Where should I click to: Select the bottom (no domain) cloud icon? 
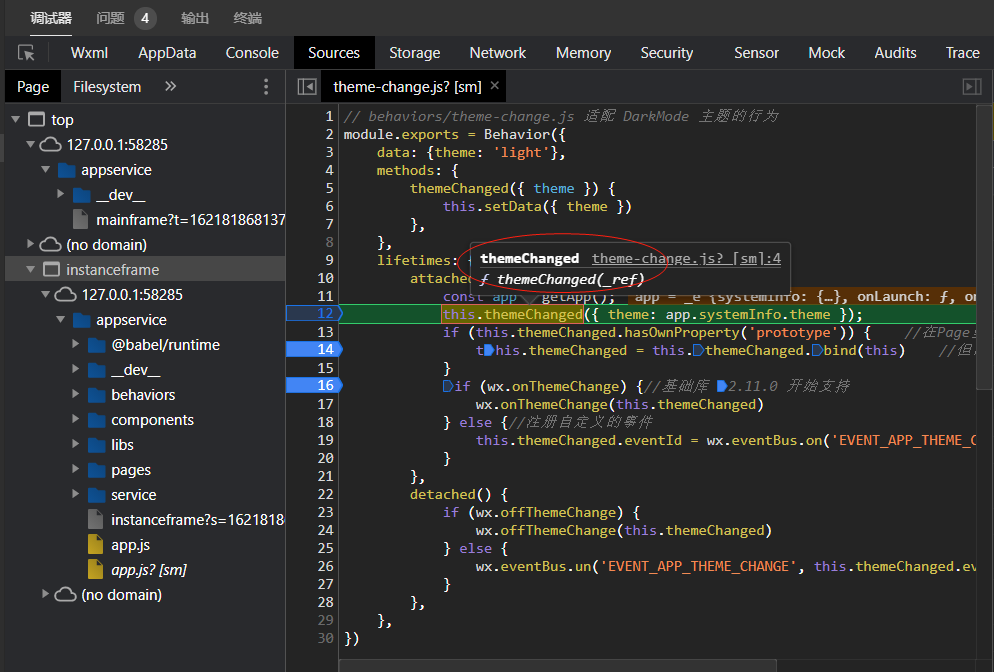point(65,595)
